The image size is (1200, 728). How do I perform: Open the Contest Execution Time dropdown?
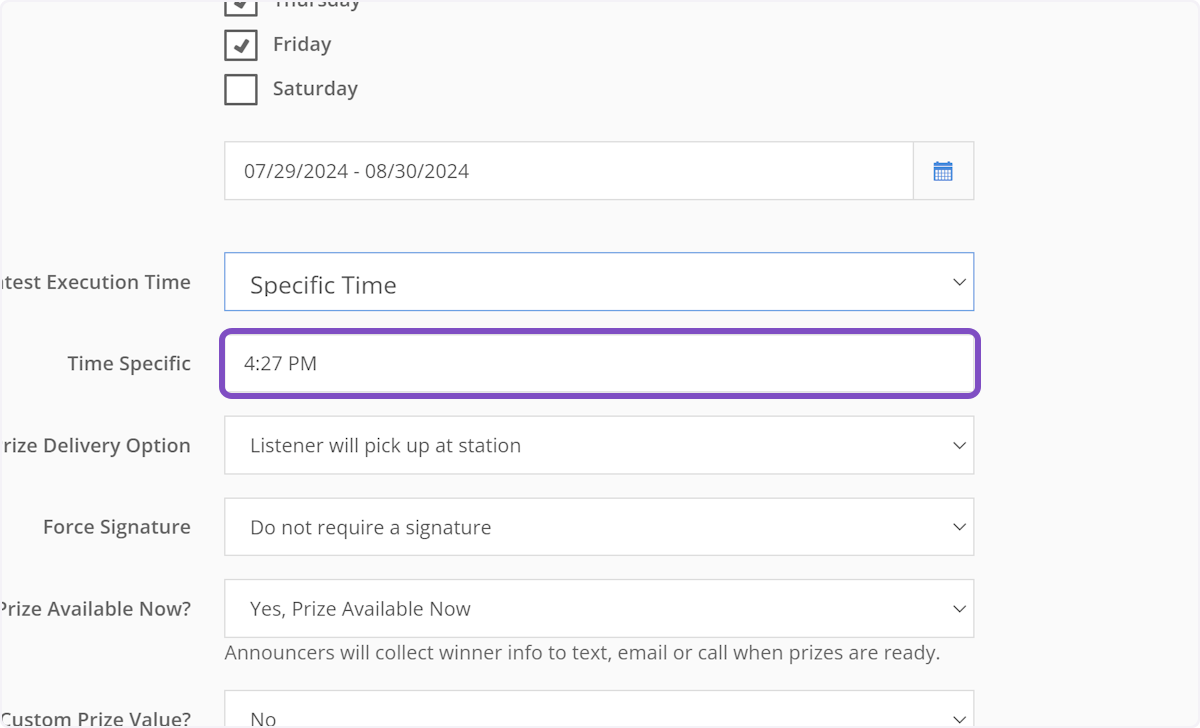coord(599,281)
